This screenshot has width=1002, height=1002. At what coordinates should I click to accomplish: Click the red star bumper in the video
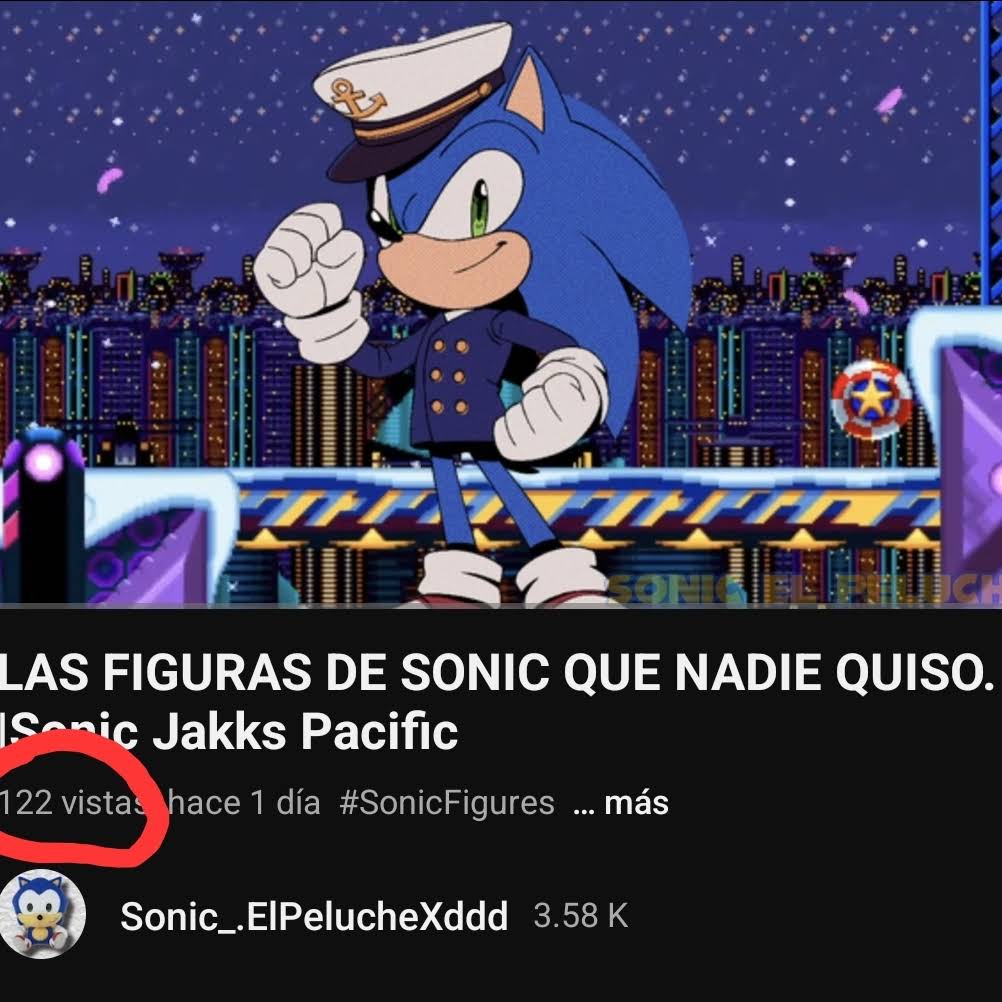[x=872, y=400]
